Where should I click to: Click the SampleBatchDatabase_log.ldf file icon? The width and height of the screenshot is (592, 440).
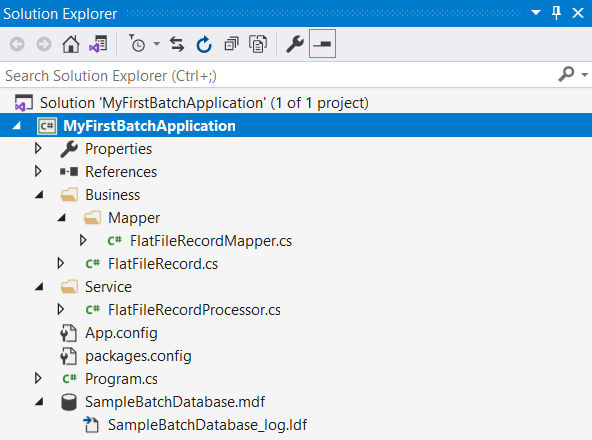click(x=91, y=425)
